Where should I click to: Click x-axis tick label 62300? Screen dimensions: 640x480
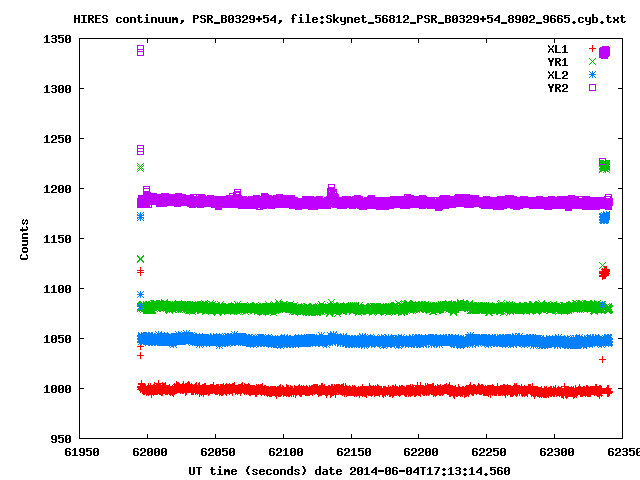click(557, 452)
